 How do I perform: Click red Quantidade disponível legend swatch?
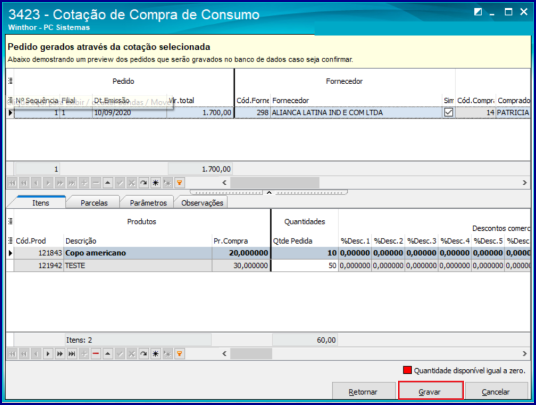tap(407, 370)
